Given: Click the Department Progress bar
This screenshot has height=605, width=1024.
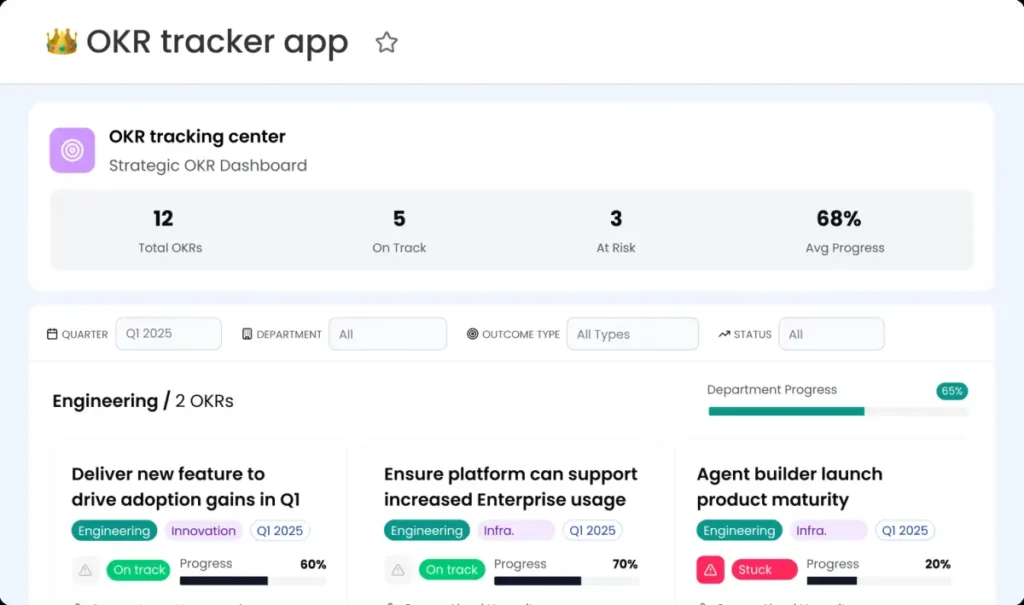Looking at the screenshot, I should [x=838, y=412].
